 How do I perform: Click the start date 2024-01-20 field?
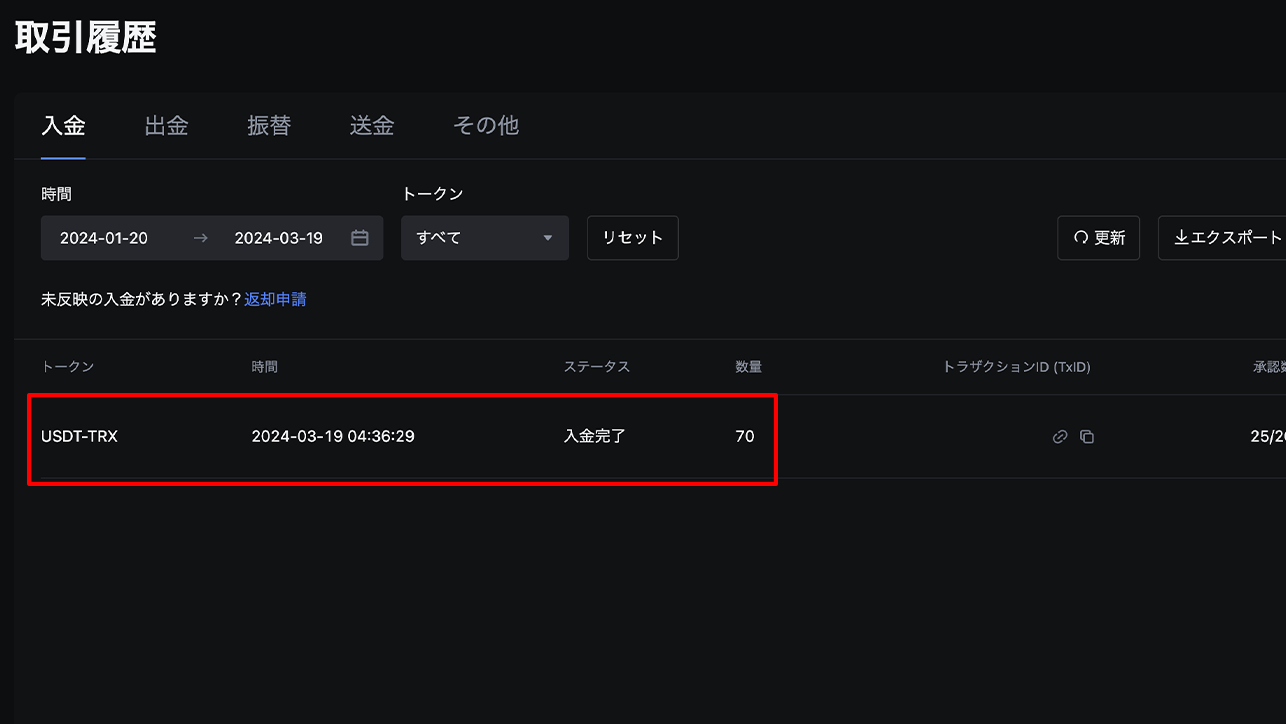(104, 238)
